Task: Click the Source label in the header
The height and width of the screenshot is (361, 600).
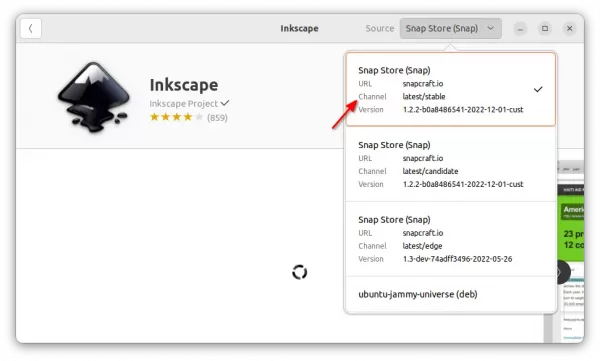Action: (380, 28)
